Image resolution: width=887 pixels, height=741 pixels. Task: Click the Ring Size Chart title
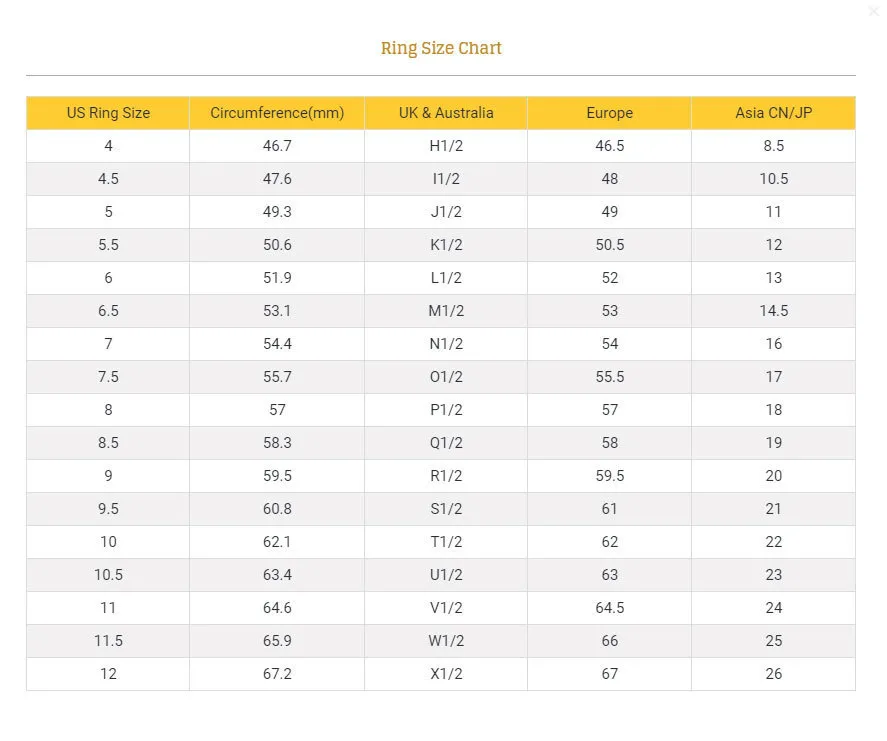tap(441, 48)
